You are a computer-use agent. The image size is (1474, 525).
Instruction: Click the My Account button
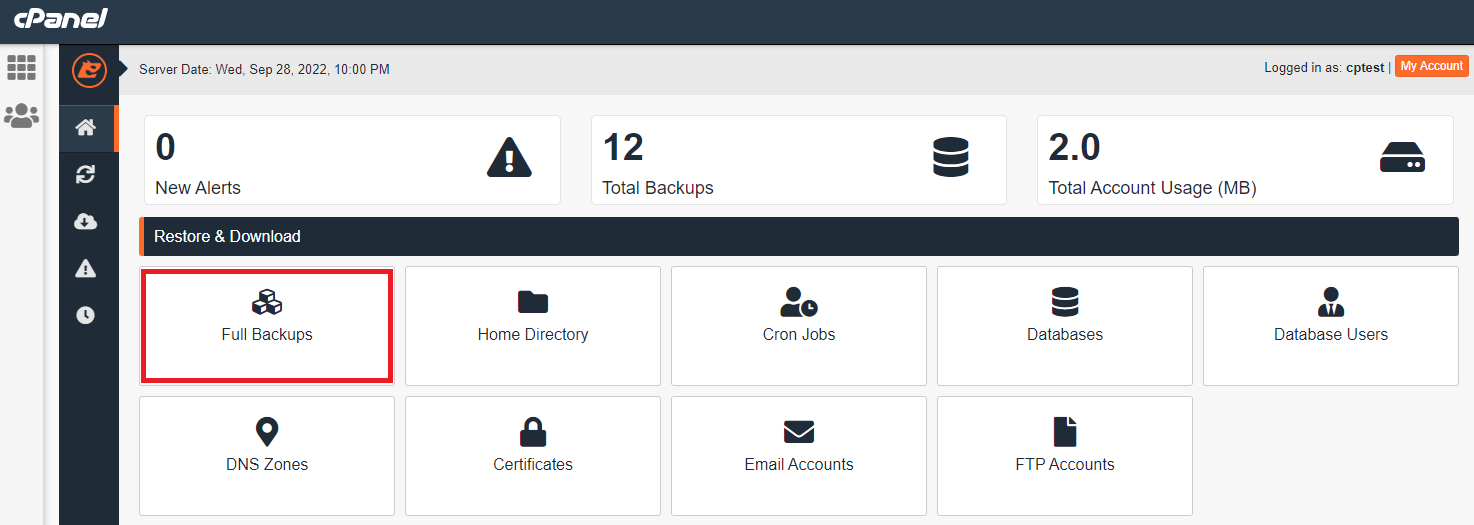point(1431,66)
